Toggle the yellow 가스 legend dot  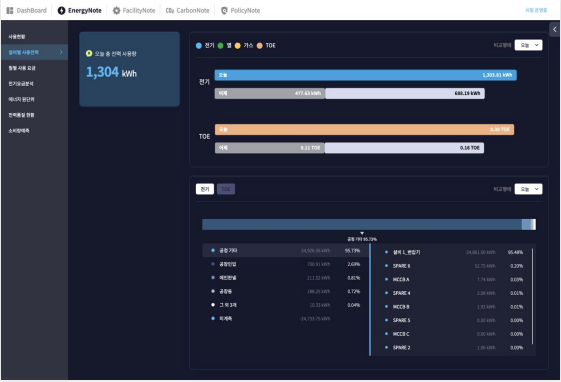click(238, 45)
